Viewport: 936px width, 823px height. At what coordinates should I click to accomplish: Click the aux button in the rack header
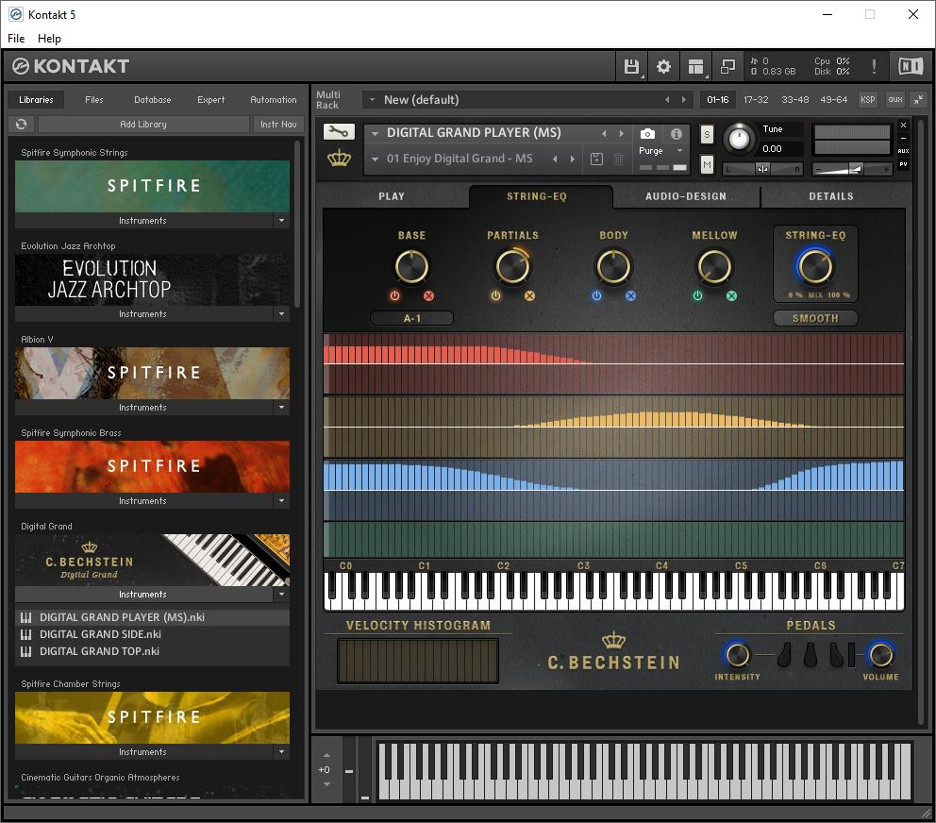tap(895, 100)
